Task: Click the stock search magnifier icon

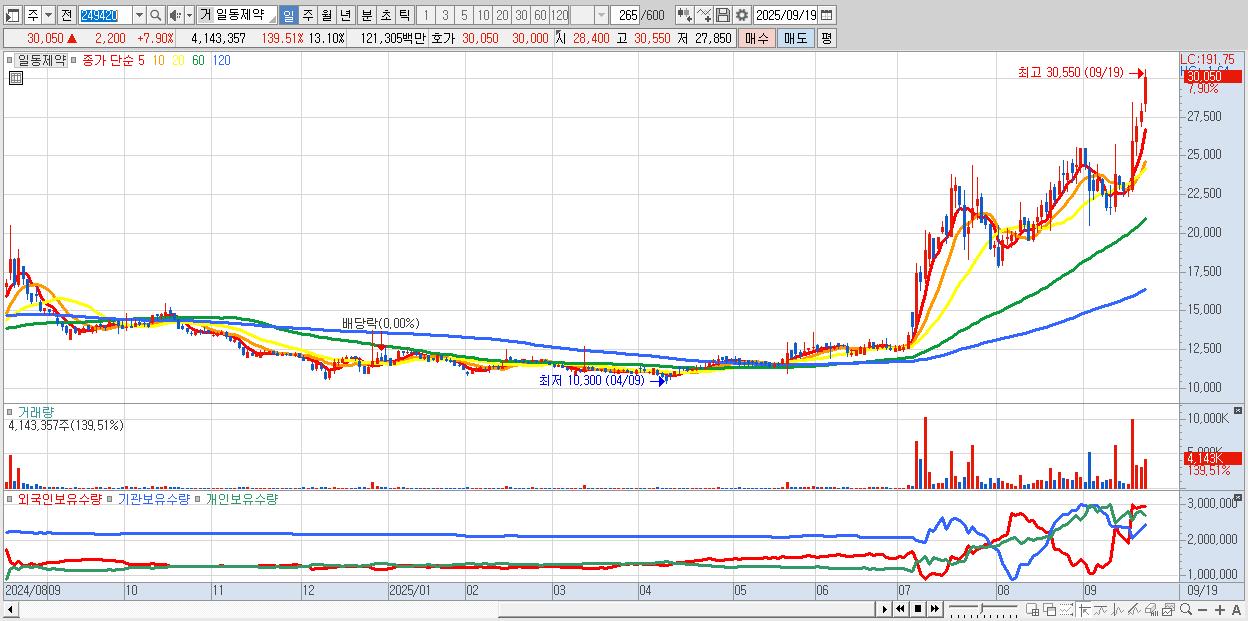Action: click(x=156, y=15)
